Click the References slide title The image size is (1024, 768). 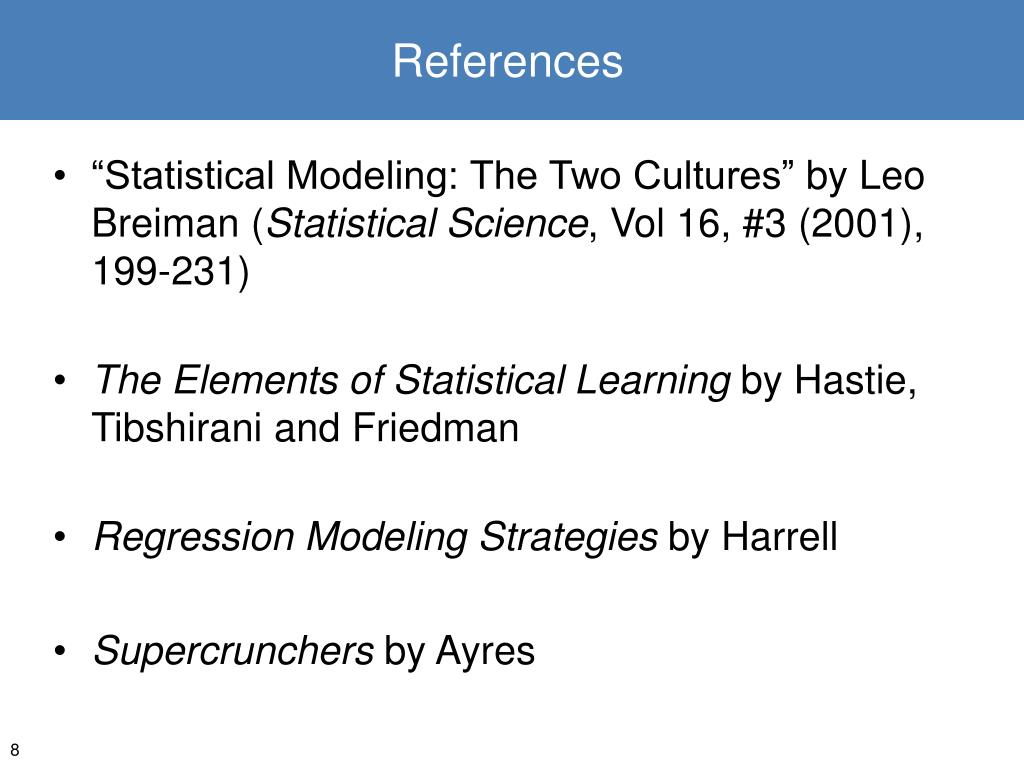tap(507, 61)
